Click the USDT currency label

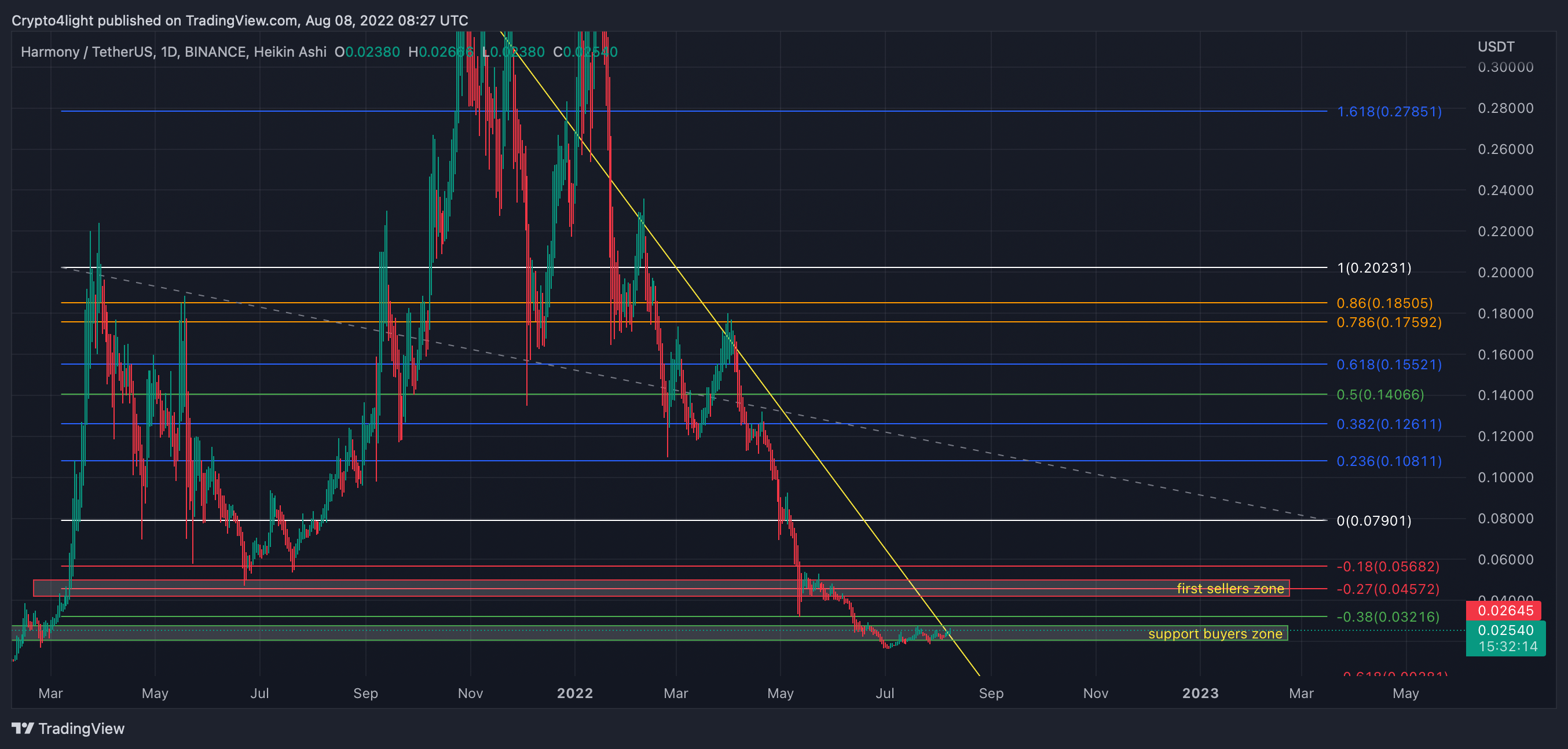point(1496,47)
